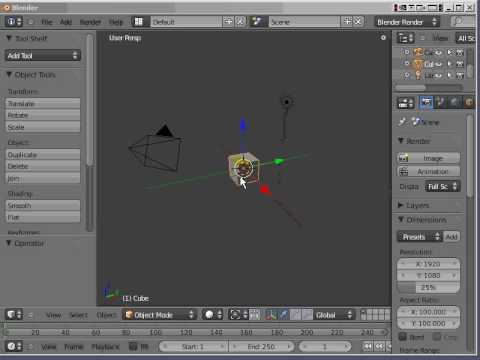The width and height of the screenshot is (480, 360).
Task: Open the Presets dropdown under Dimensions
Action: pyautogui.click(x=420, y=237)
